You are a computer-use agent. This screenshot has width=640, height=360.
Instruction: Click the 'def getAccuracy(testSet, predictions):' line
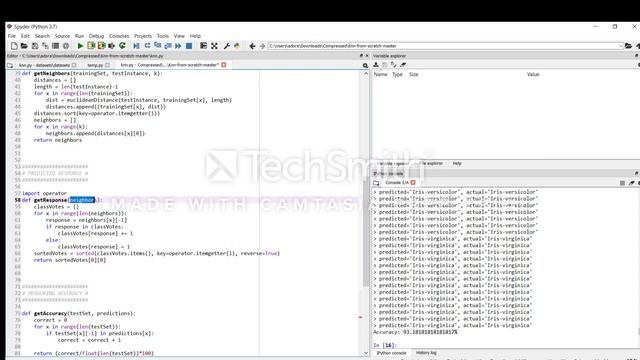point(78,313)
